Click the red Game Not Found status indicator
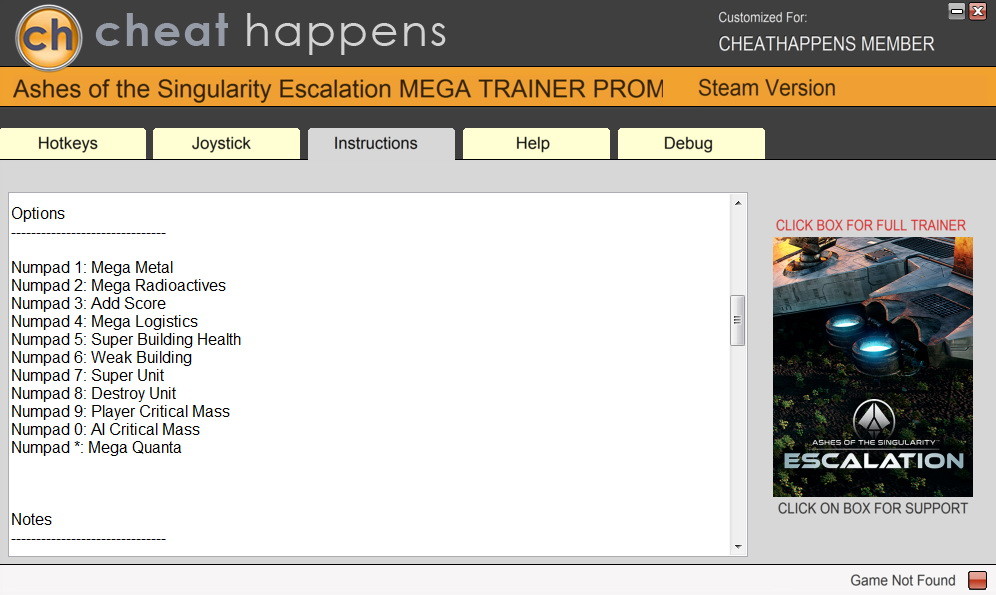996x595 pixels. [977, 580]
